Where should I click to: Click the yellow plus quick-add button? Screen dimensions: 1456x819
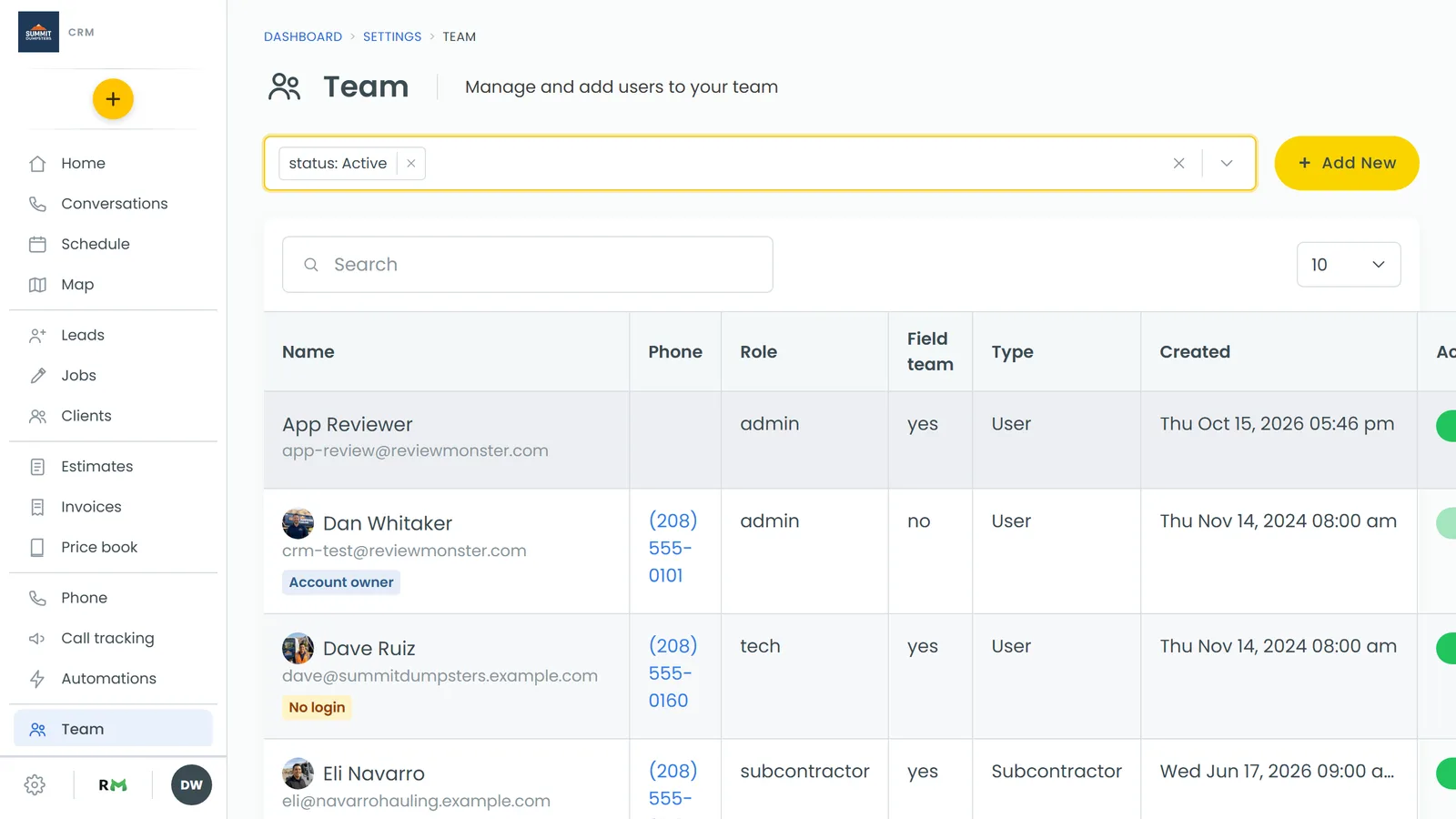click(113, 99)
